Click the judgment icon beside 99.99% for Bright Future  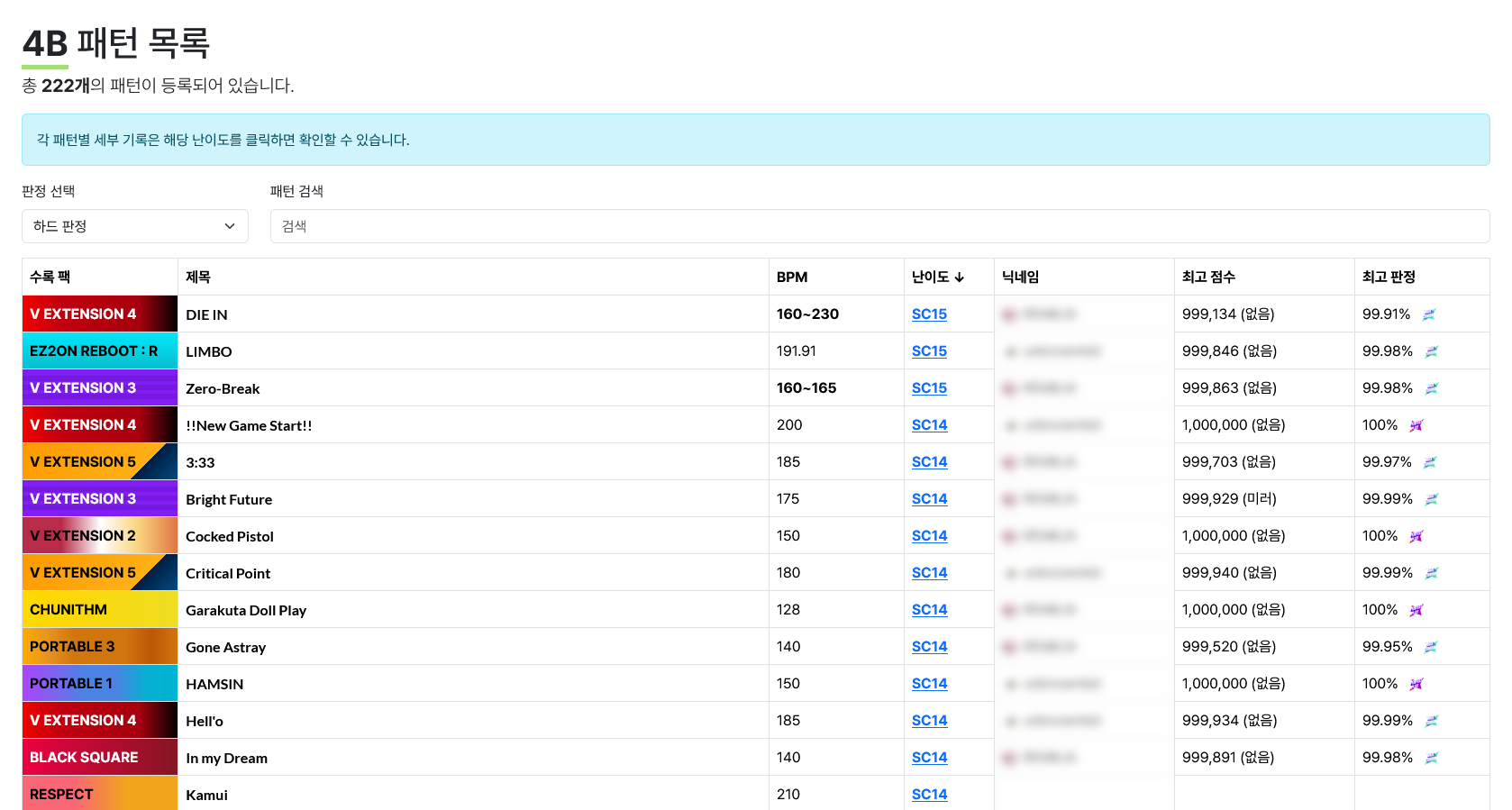pyautogui.click(x=1432, y=499)
